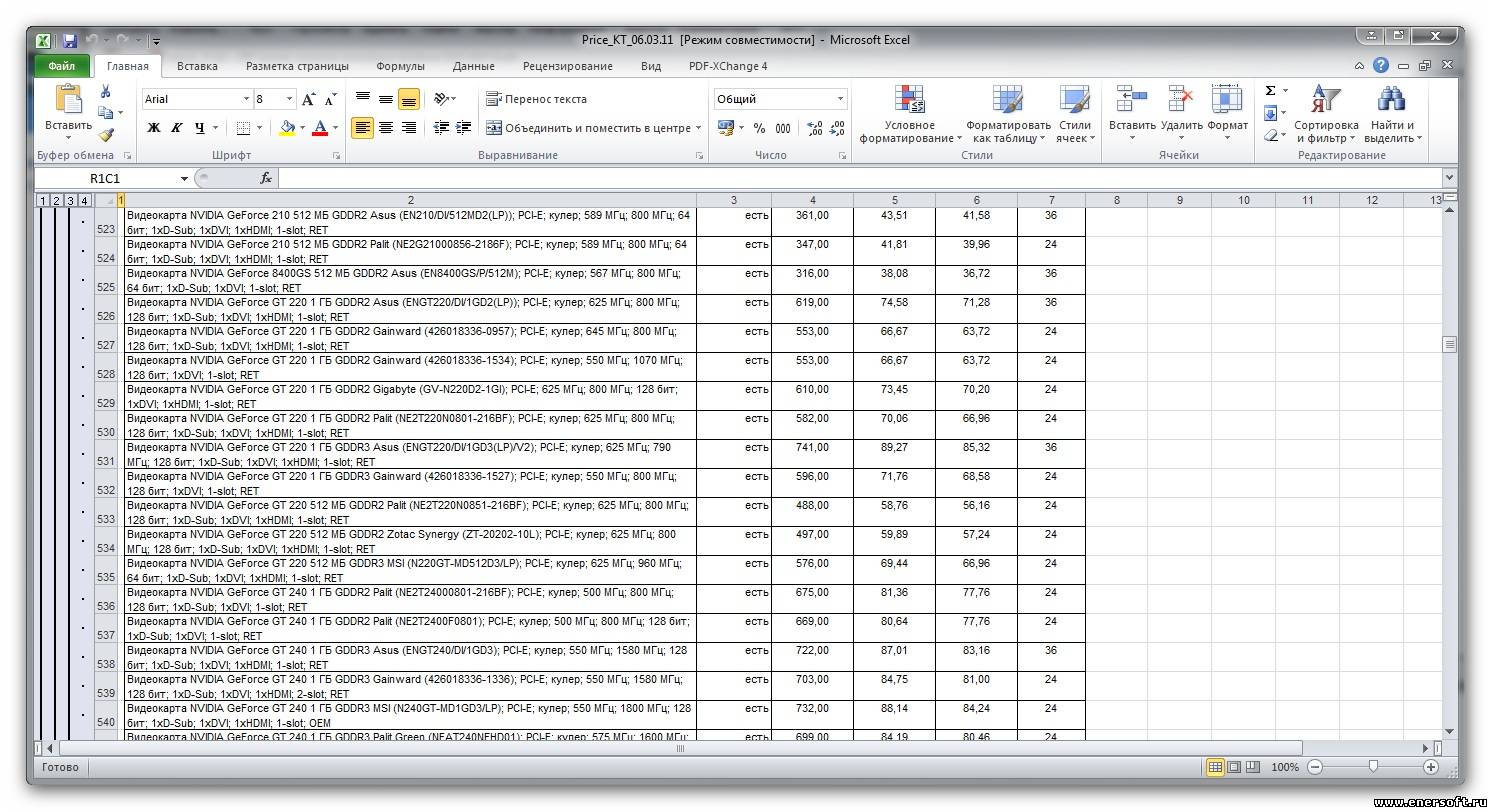Click Объединить и поместить в центре
This screenshot has height=812, width=1492.
(588, 127)
